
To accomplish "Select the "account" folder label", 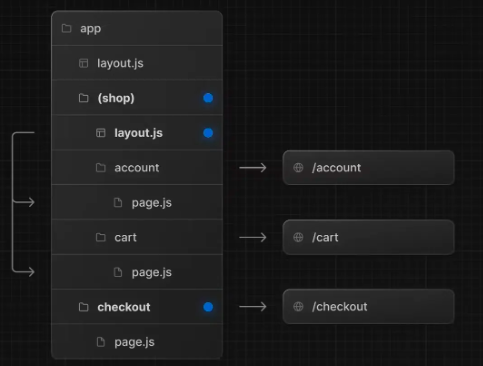I will pyautogui.click(x=137, y=168).
